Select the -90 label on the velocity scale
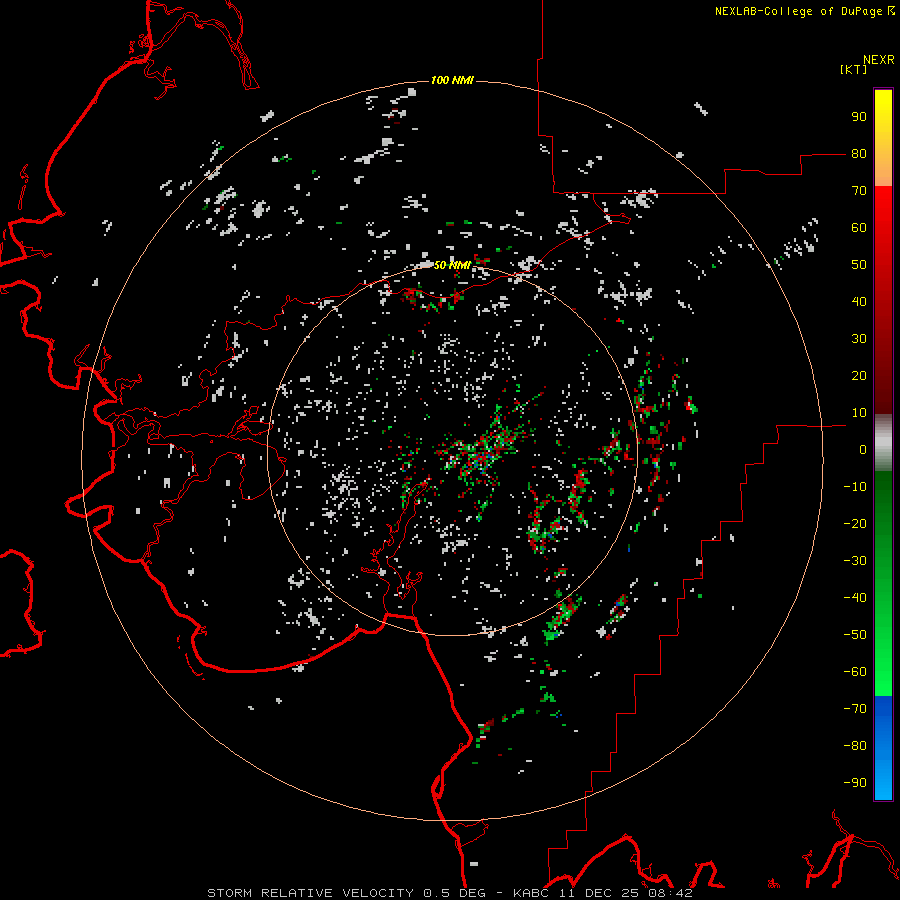Viewport: 900px width, 900px height. 855,783
